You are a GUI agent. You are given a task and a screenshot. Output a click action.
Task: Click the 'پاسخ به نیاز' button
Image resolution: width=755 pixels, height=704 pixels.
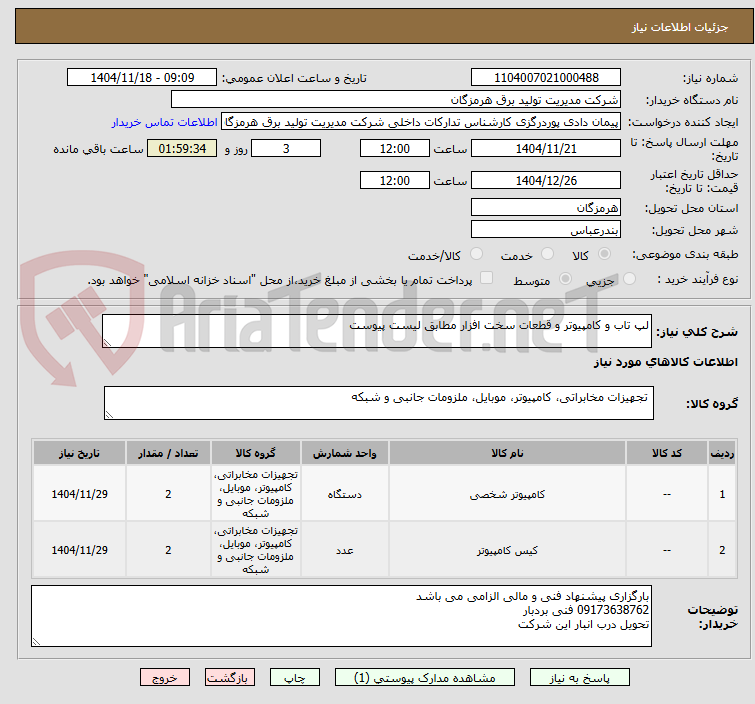[579, 678]
